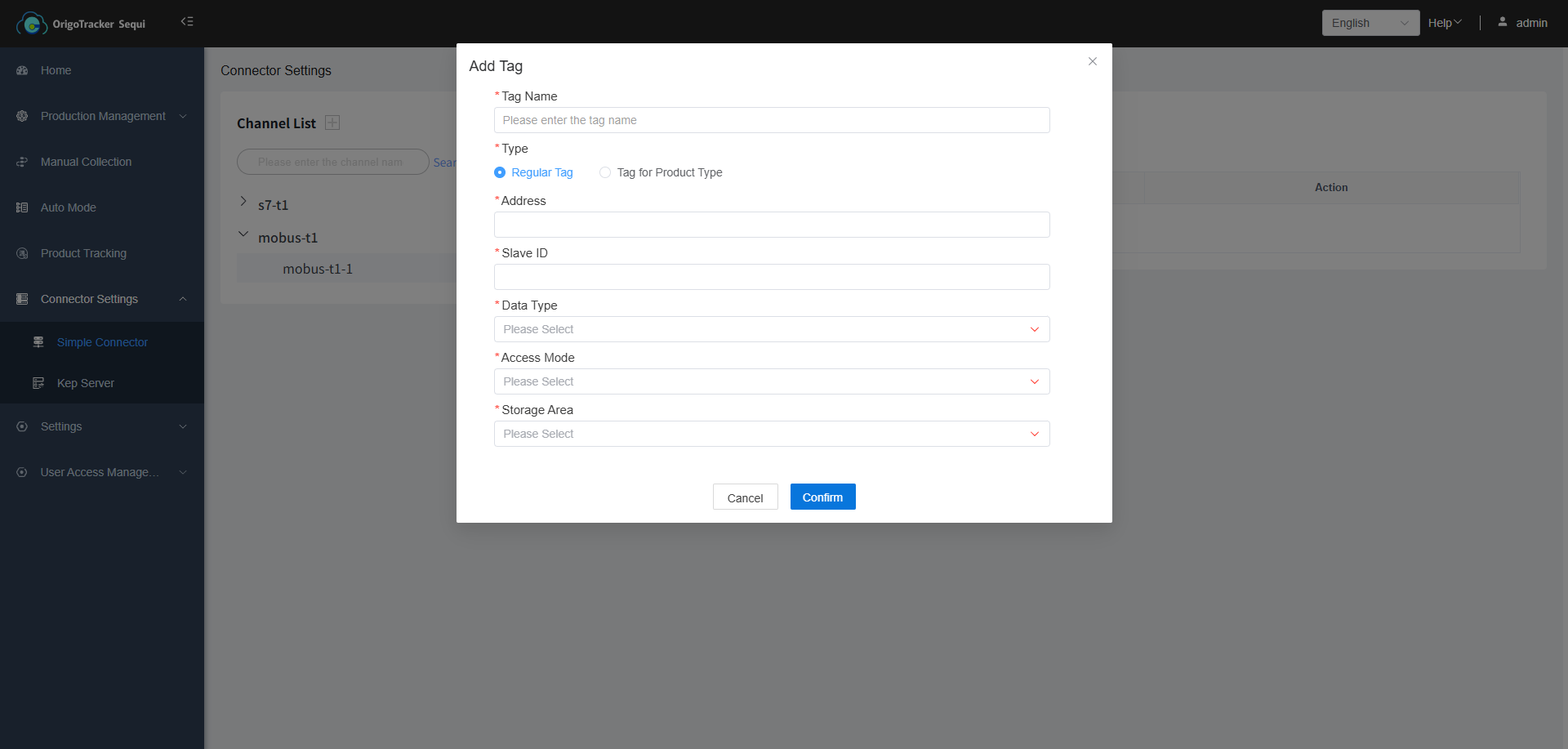Click inside the Tag Name field
This screenshot has width=1568, height=749.
tap(771, 120)
